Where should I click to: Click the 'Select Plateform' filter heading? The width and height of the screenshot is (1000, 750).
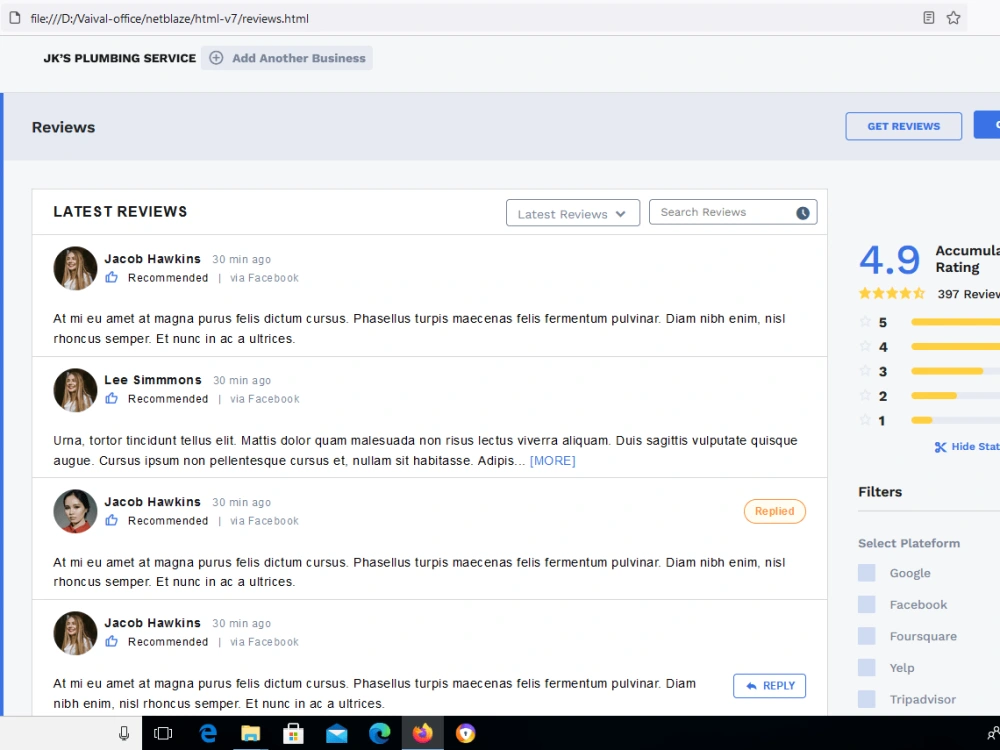(909, 543)
